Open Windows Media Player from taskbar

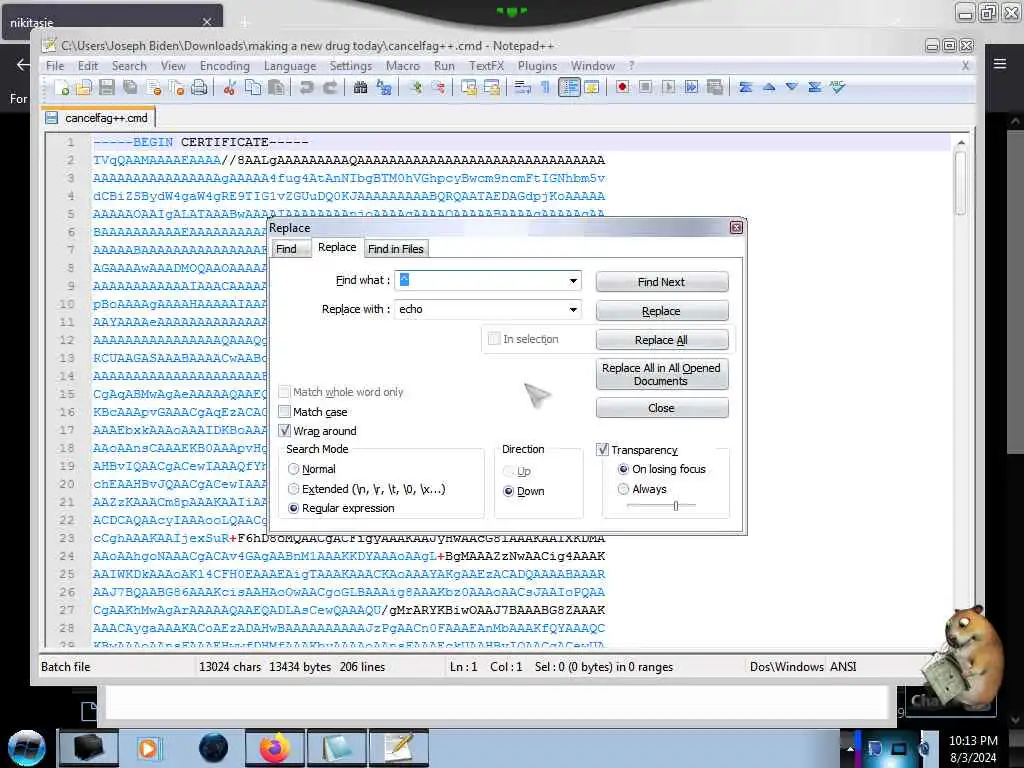(x=149, y=748)
